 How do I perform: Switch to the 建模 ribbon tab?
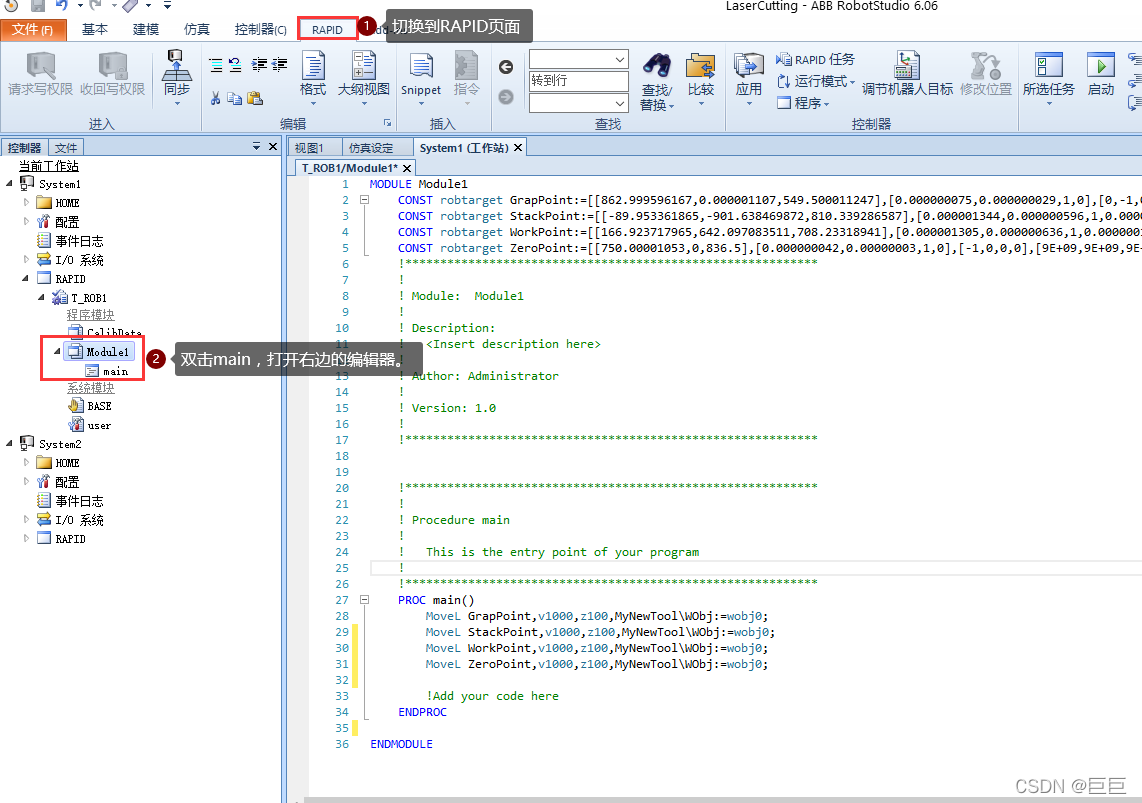pyautogui.click(x=146, y=29)
